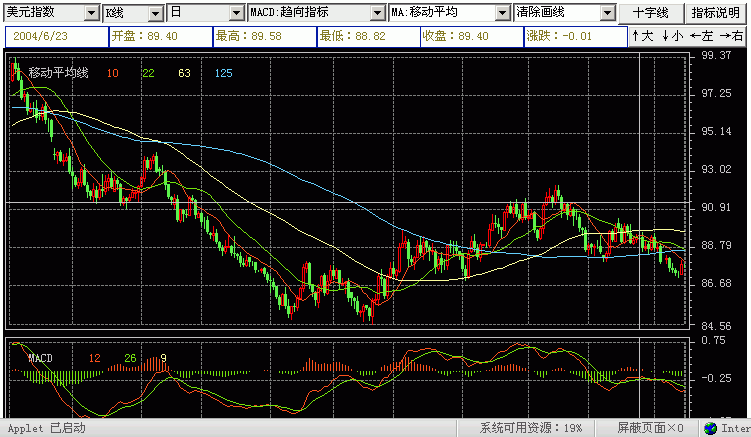Click the 84.56 price axis label
Screen dimensions: 751x437
pos(717,326)
